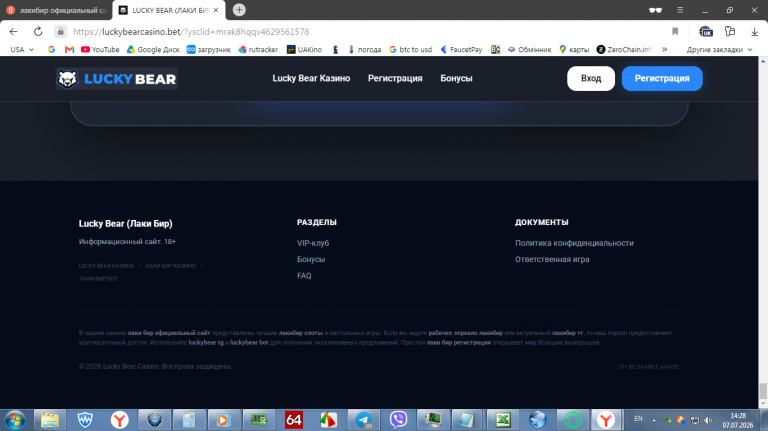
Task: Expand the USA bookmarks dropdown
Action: (x=22, y=49)
